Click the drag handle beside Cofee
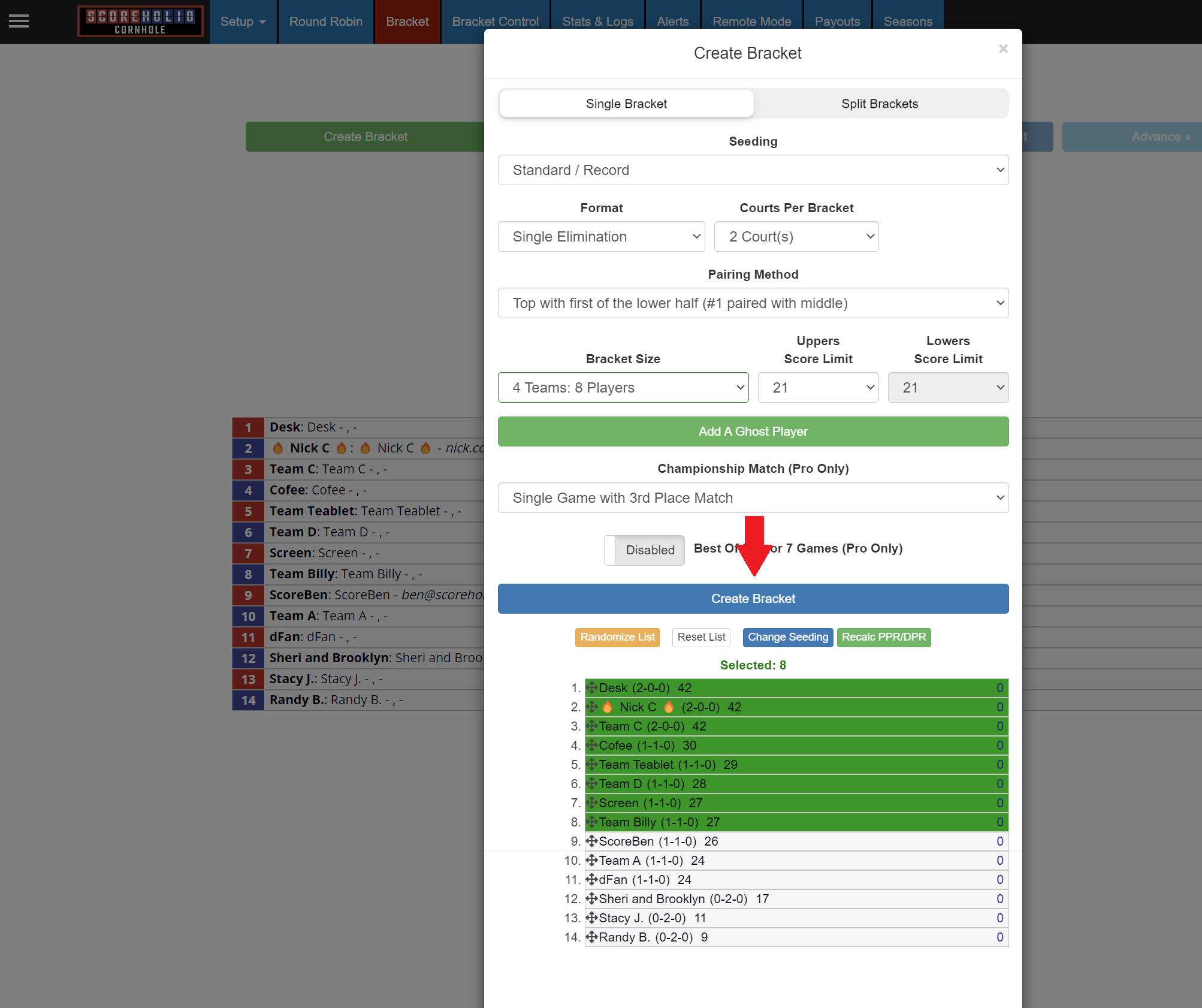 point(591,746)
